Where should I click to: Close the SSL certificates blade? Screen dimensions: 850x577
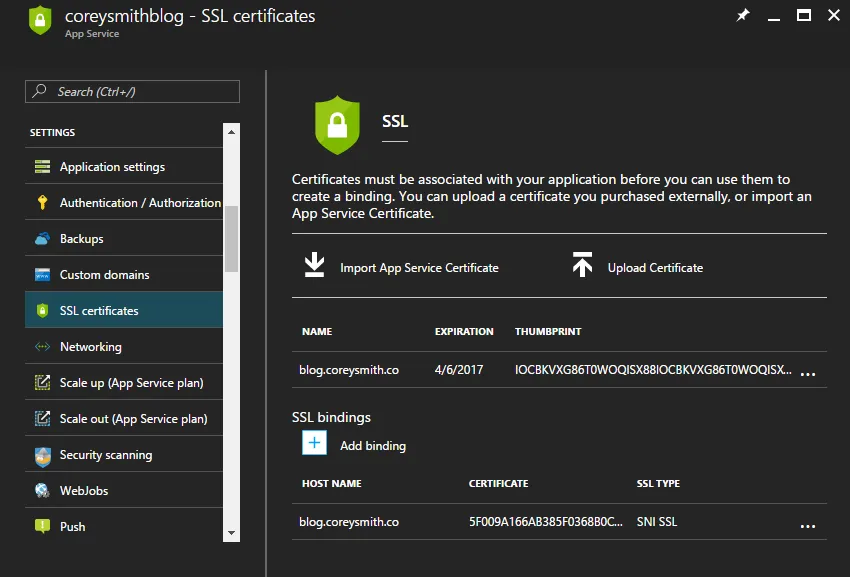point(834,15)
